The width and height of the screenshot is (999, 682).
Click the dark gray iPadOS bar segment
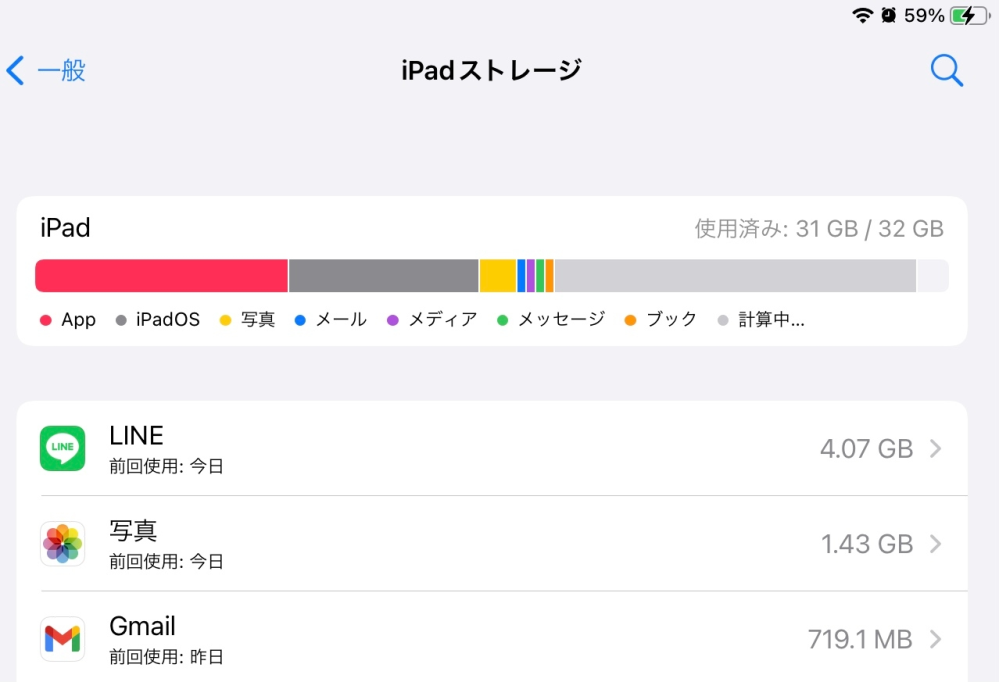click(x=383, y=276)
